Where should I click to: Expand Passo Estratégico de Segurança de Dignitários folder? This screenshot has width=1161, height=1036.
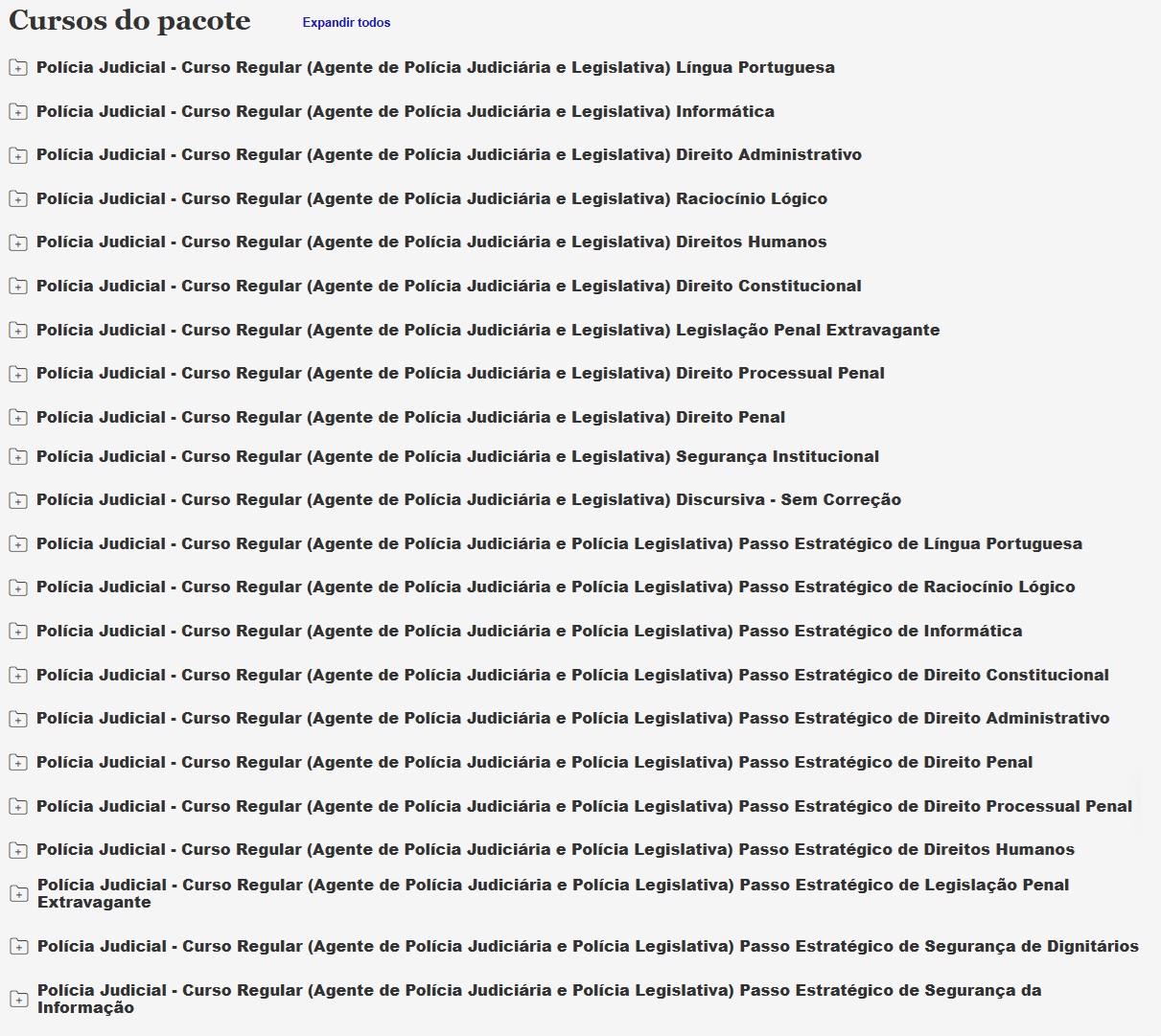tap(18, 947)
